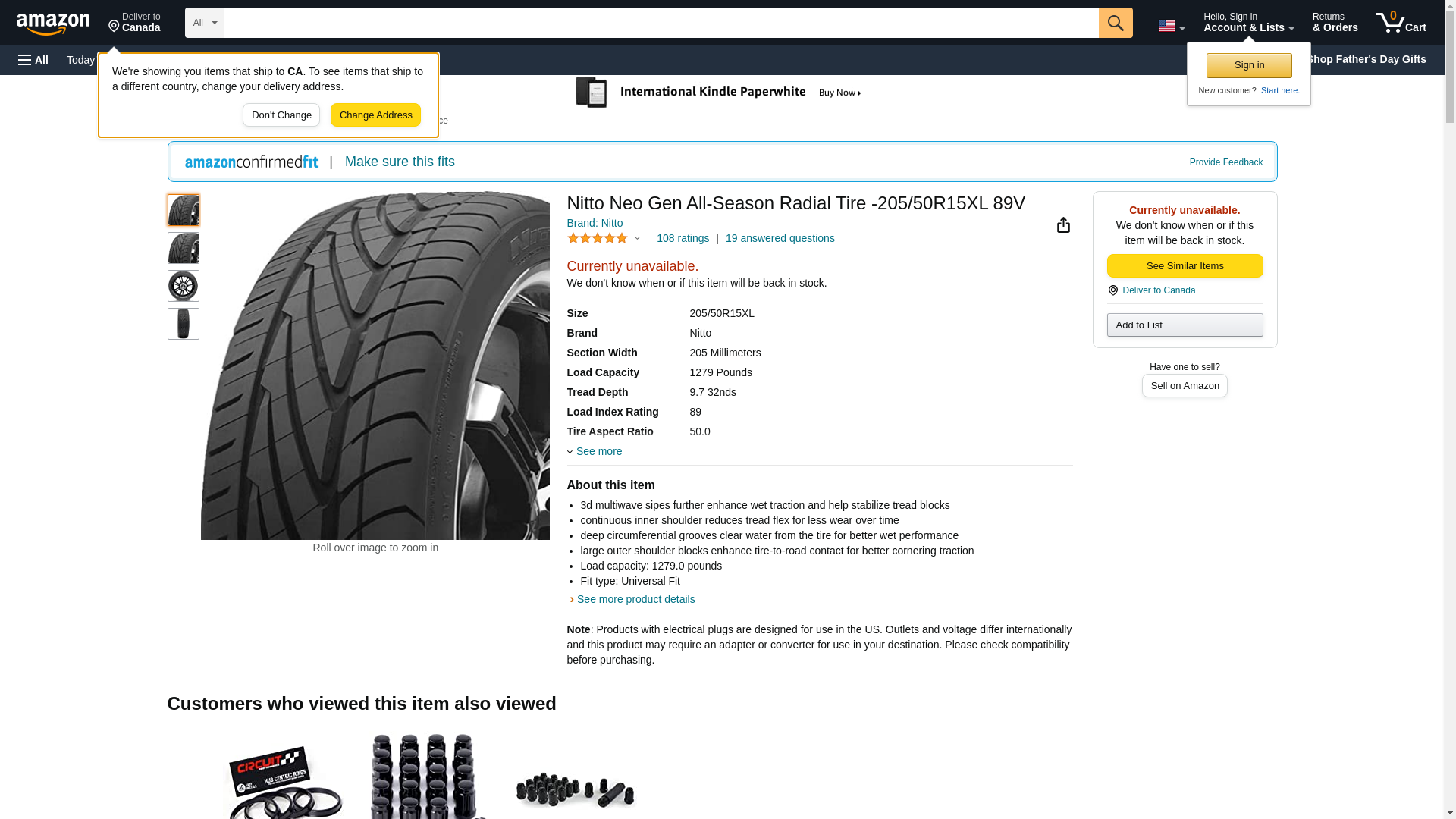Click inside the search text field
1456x819 pixels.
[660, 23]
